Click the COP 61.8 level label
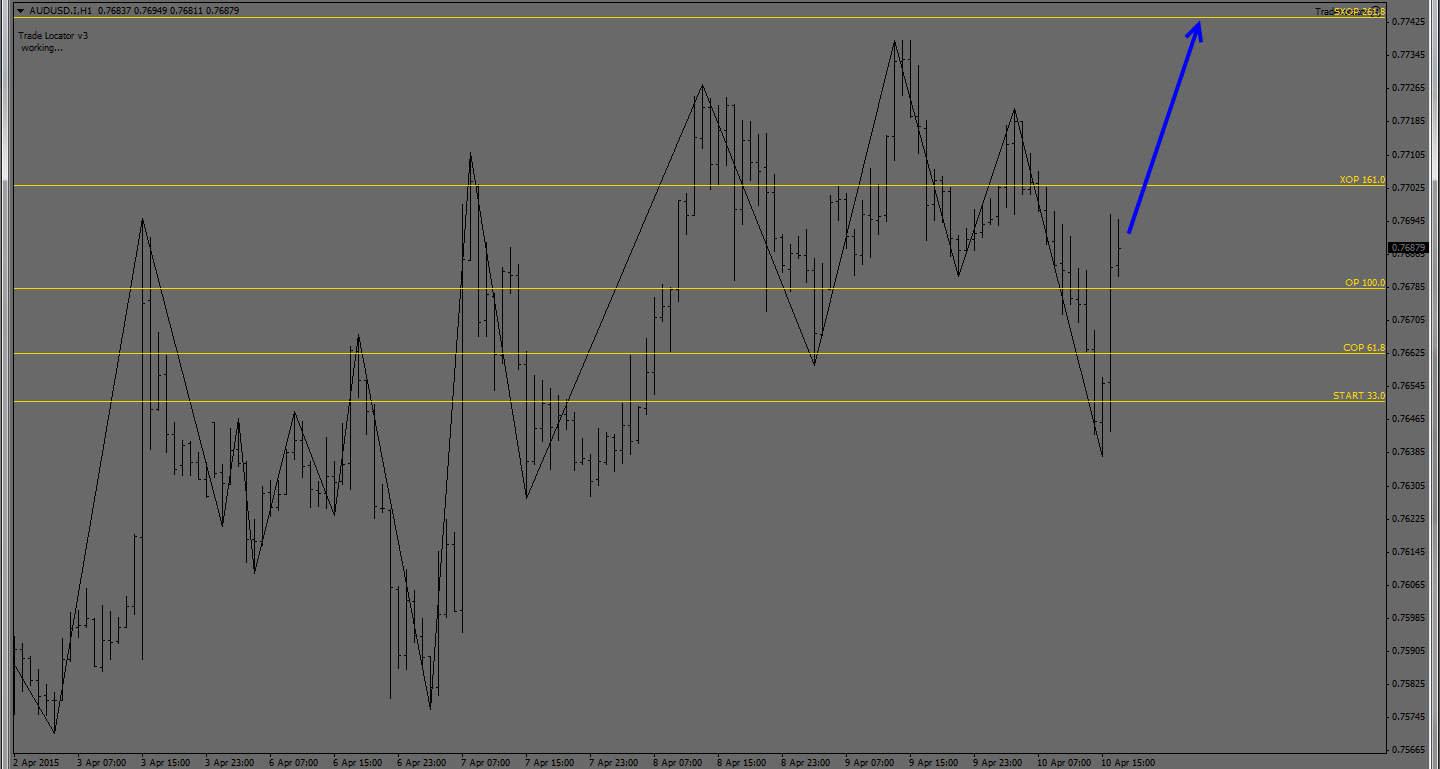 (x=1363, y=348)
